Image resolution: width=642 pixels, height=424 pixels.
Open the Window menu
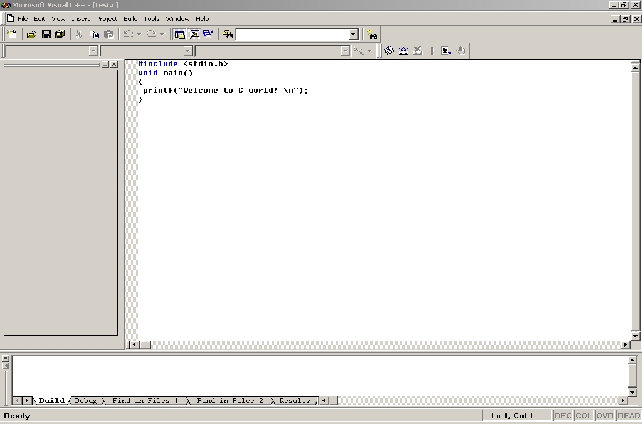(x=177, y=19)
